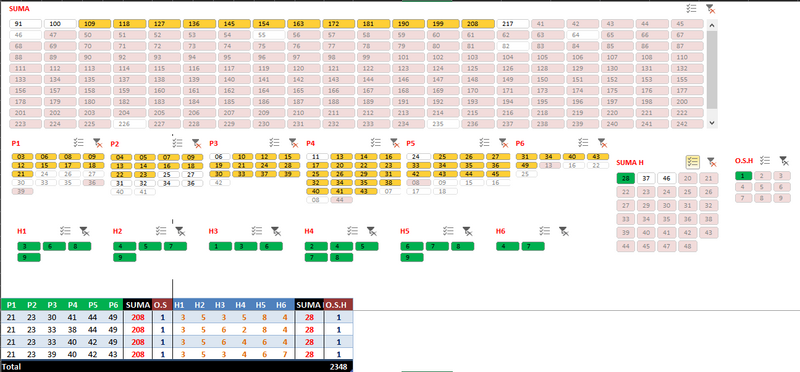Select item 4 in the H2 slicer

[x=124, y=246]
